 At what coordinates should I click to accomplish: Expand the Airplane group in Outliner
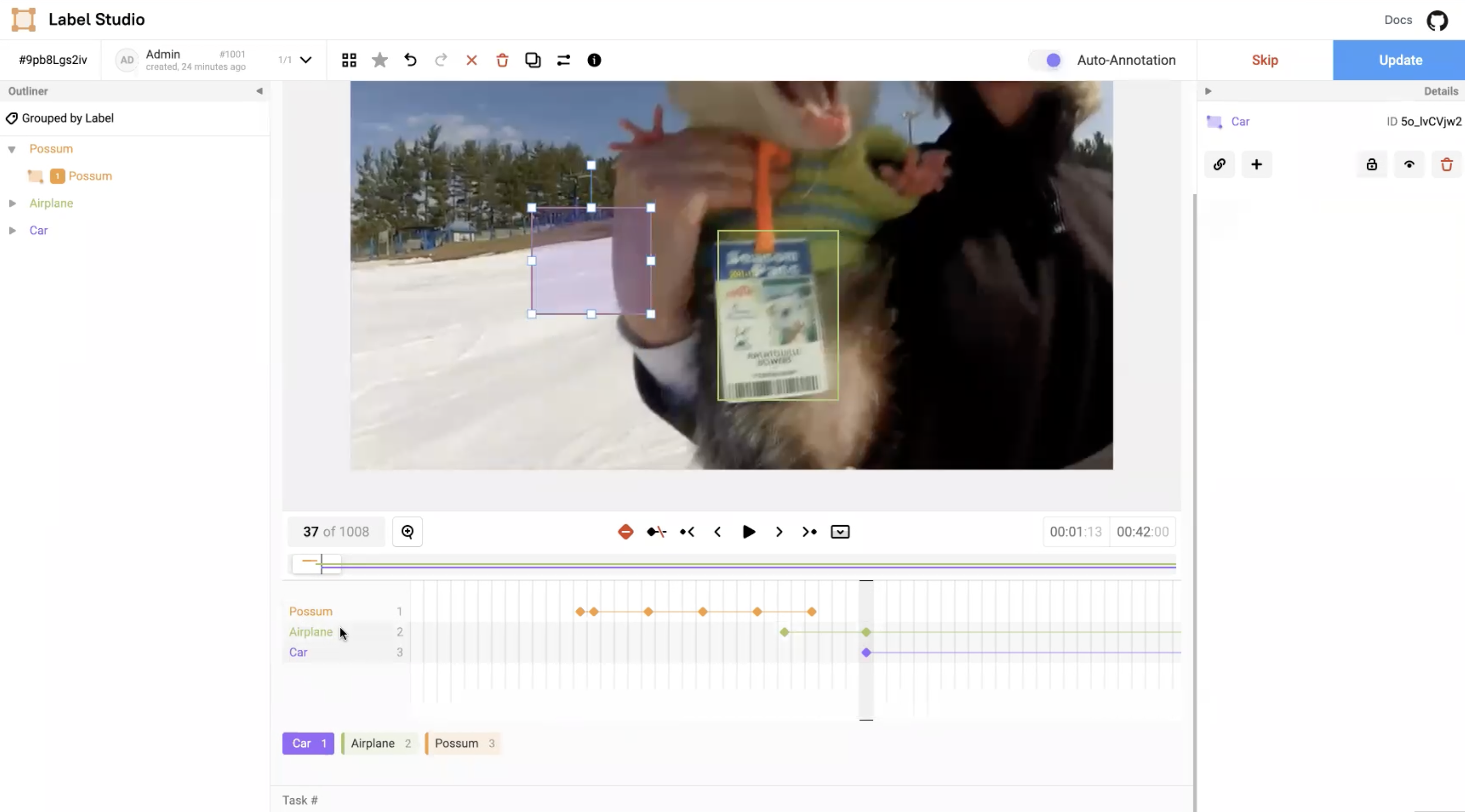pyautogui.click(x=12, y=203)
